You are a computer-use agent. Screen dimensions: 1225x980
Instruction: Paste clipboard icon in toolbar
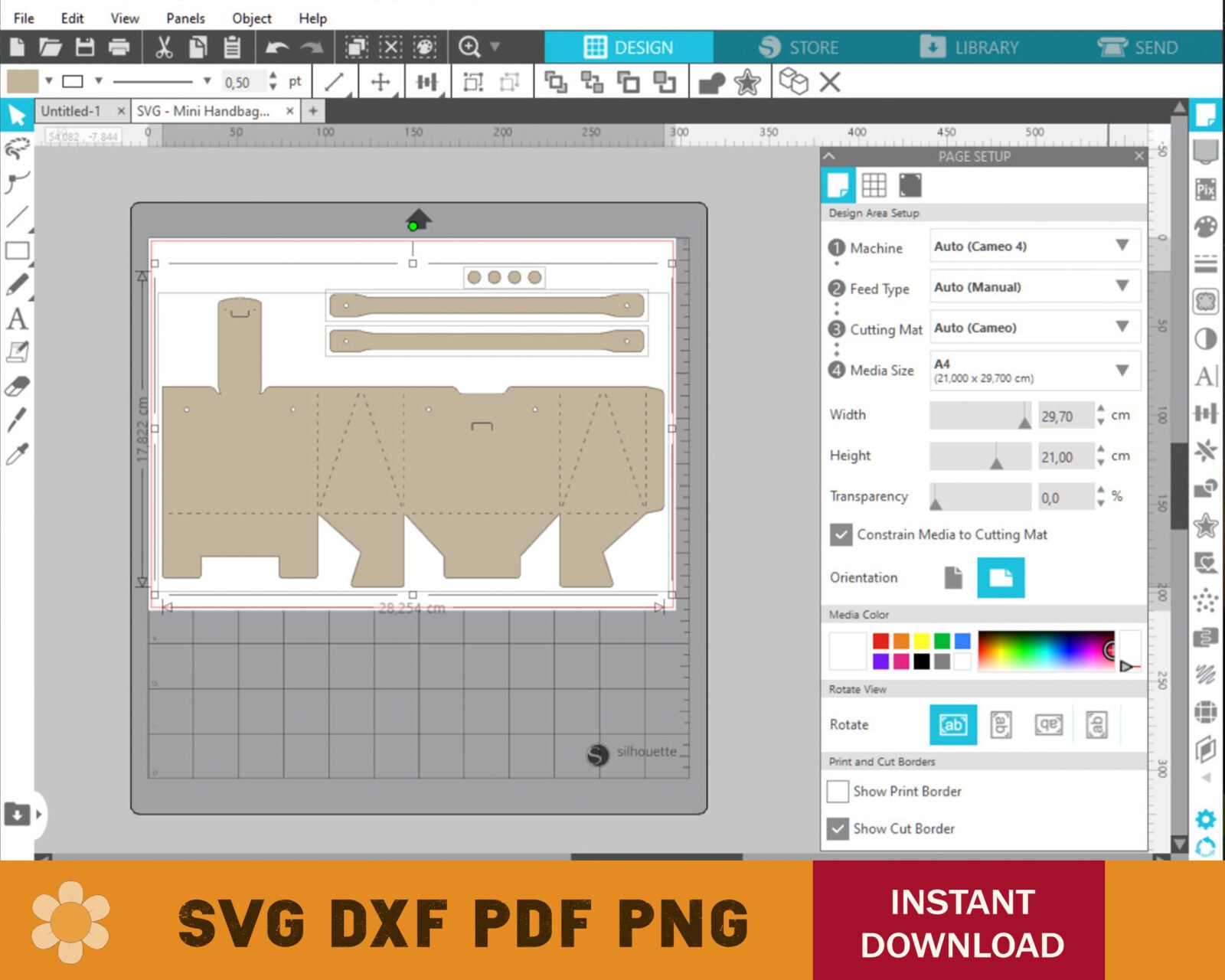click(x=232, y=47)
